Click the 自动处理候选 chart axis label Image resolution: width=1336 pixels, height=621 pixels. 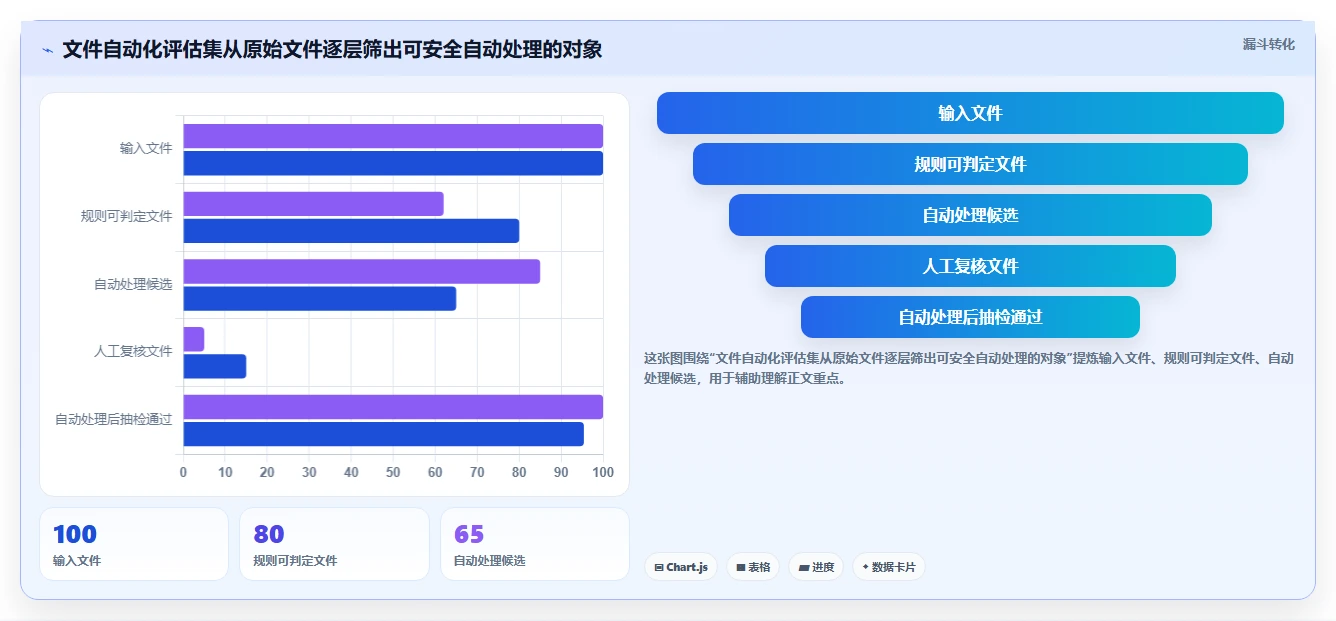[x=133, y=284]
